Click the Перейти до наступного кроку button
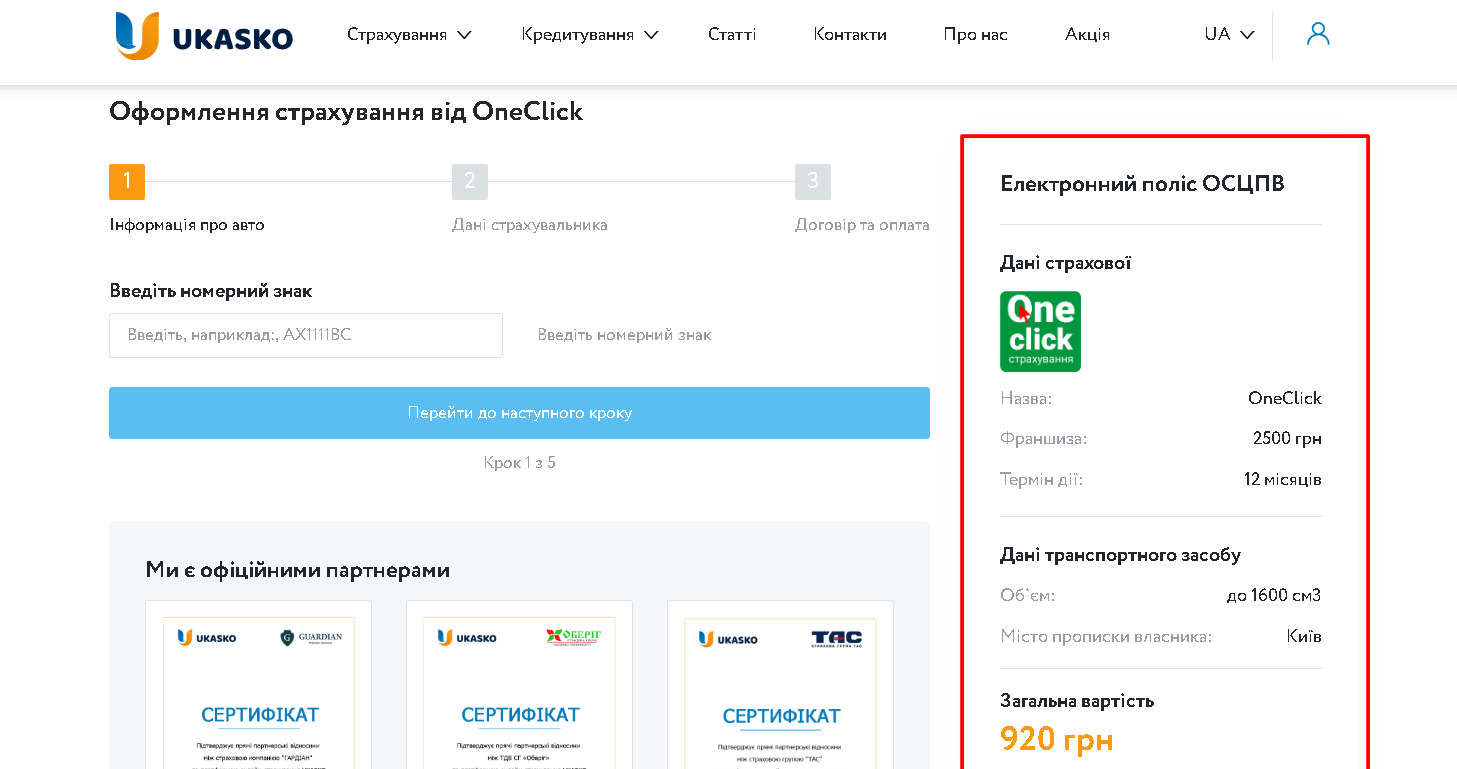Screen dimensions: 1457x769 point(519,413)
